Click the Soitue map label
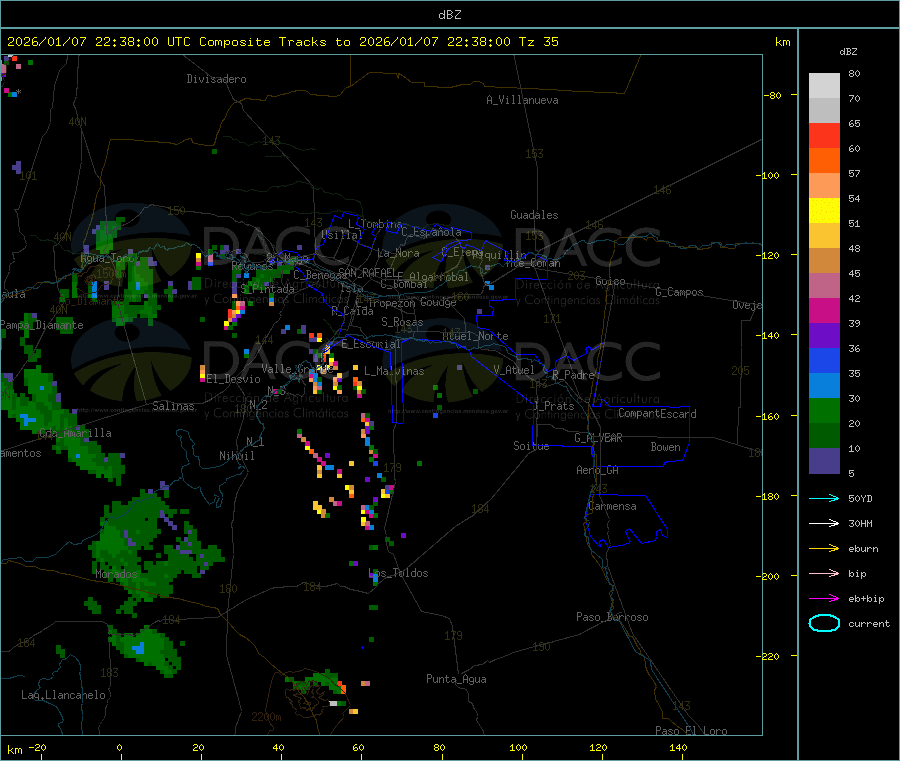This screenshot has width=900, height=761. pyautogui.click(x=532, y=446)
